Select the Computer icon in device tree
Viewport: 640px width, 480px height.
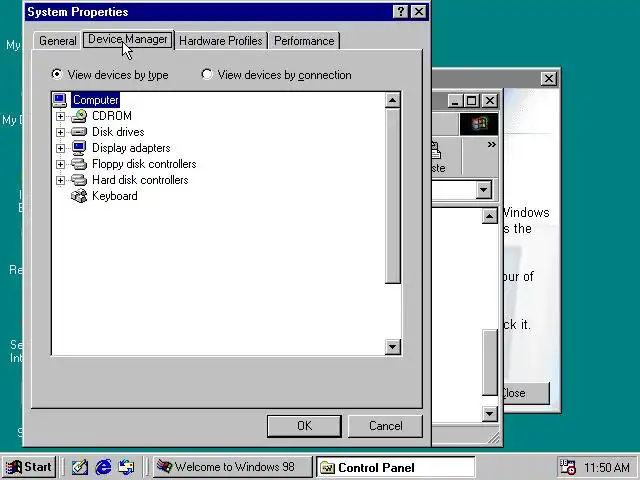coord(60,100)
